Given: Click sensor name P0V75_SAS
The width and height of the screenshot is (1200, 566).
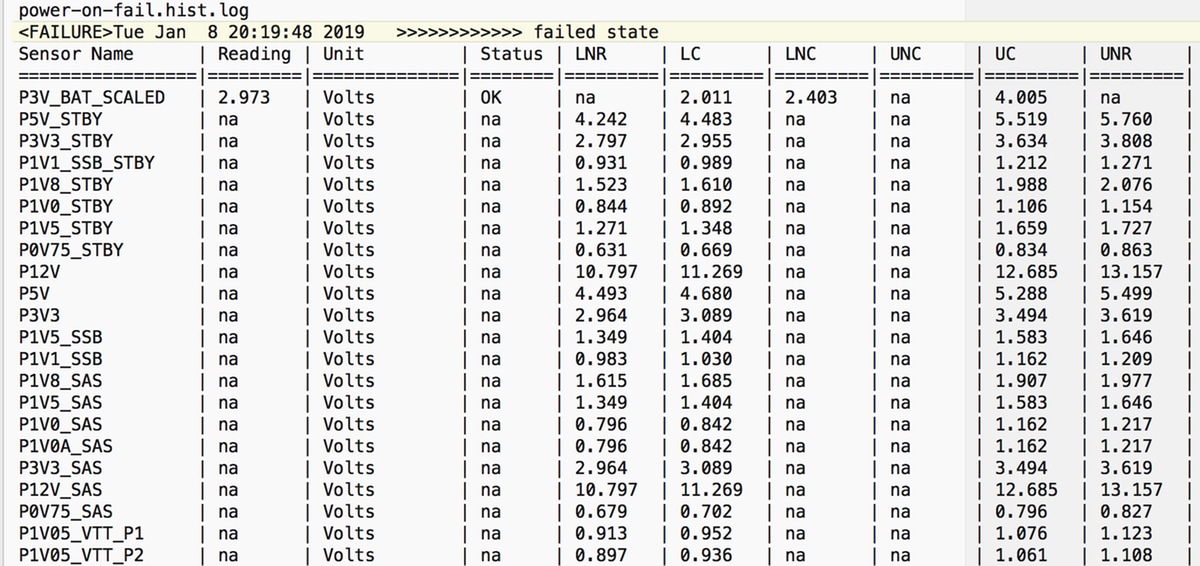Looking at the screenshot, I should tap(66, 511).
